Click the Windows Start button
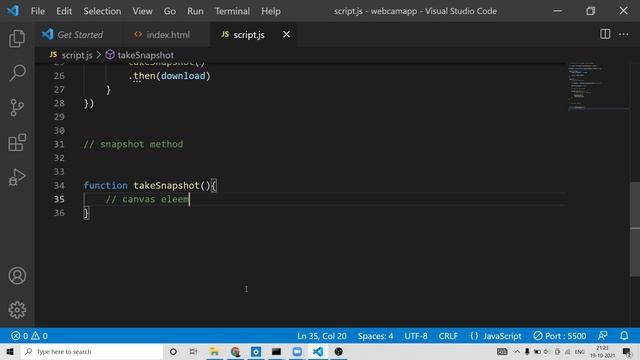 coord(10,351)
